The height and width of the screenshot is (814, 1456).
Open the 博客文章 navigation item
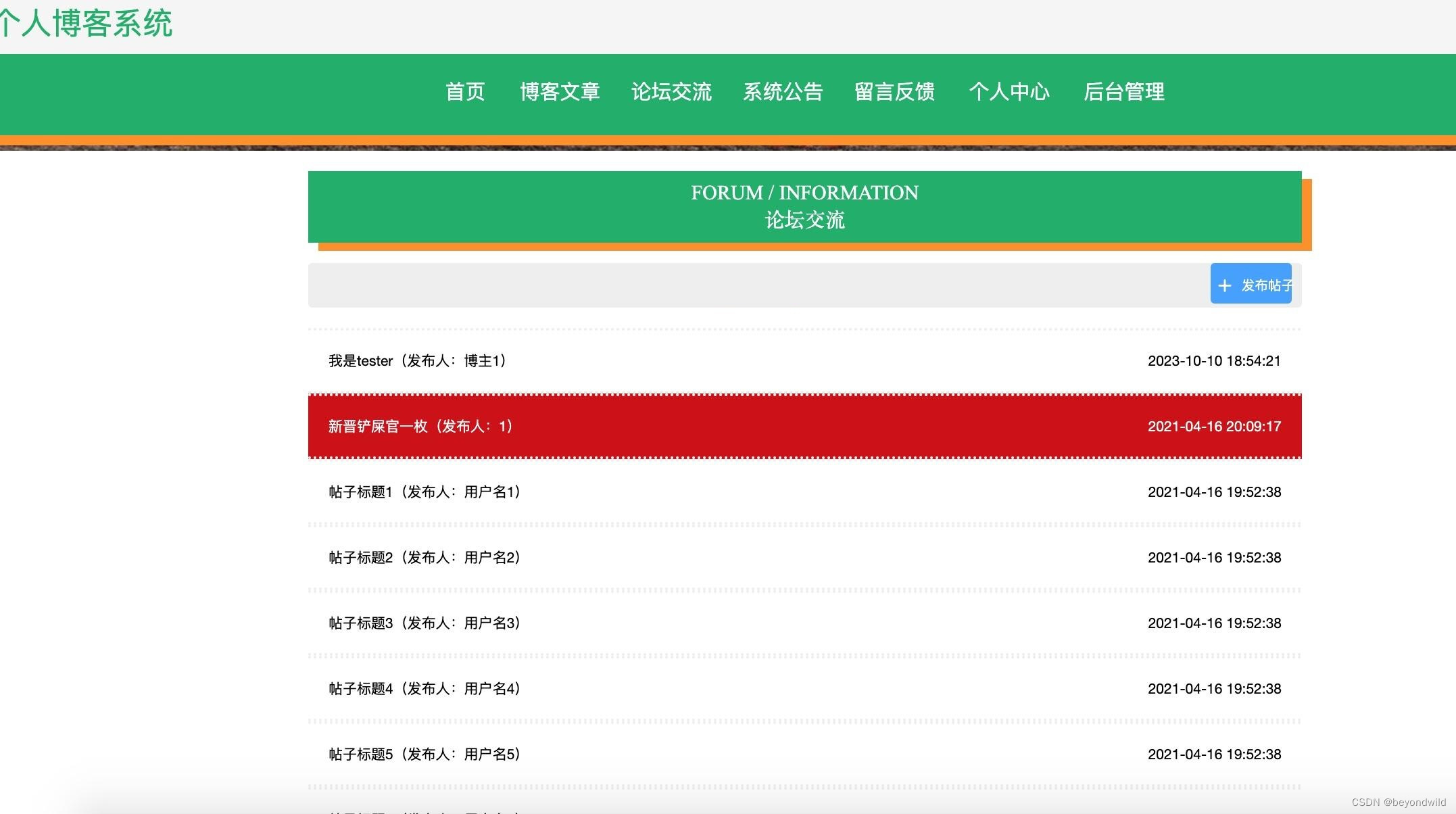(560, 92)
